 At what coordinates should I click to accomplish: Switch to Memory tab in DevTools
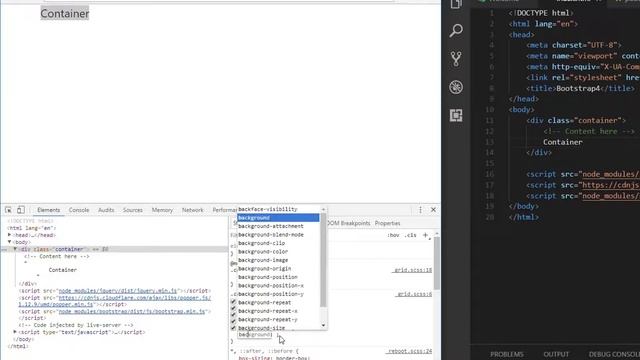point(162,210)
